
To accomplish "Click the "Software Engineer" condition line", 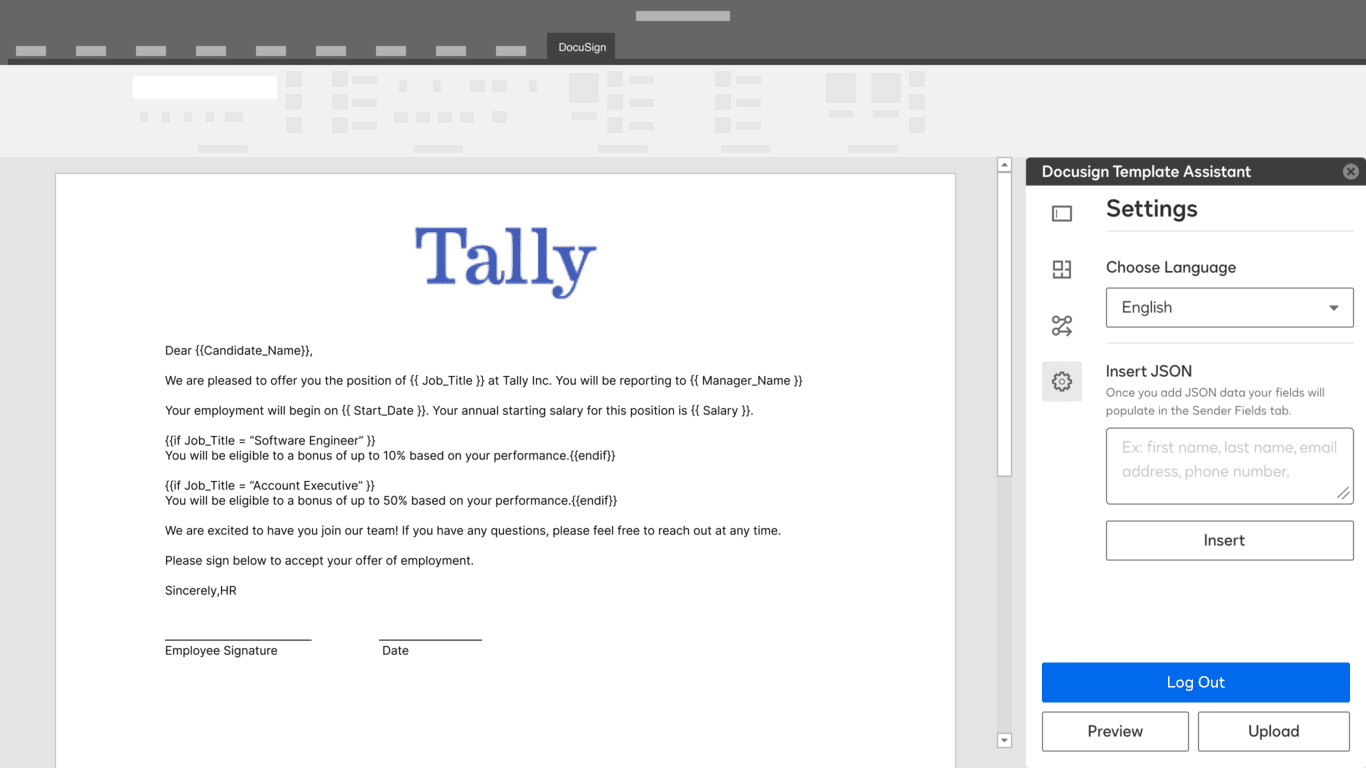I will pyautogui.click(x=270, y=441).
